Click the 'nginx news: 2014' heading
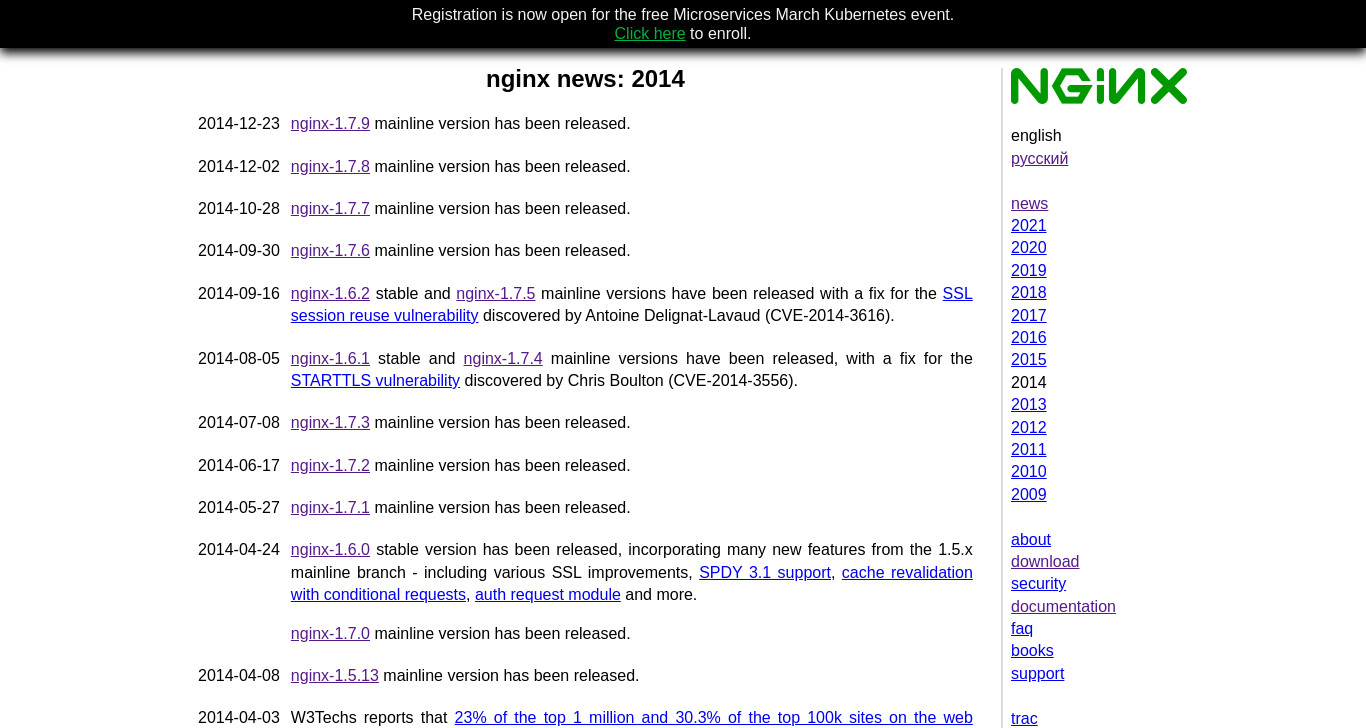 [x=585, y=79]
